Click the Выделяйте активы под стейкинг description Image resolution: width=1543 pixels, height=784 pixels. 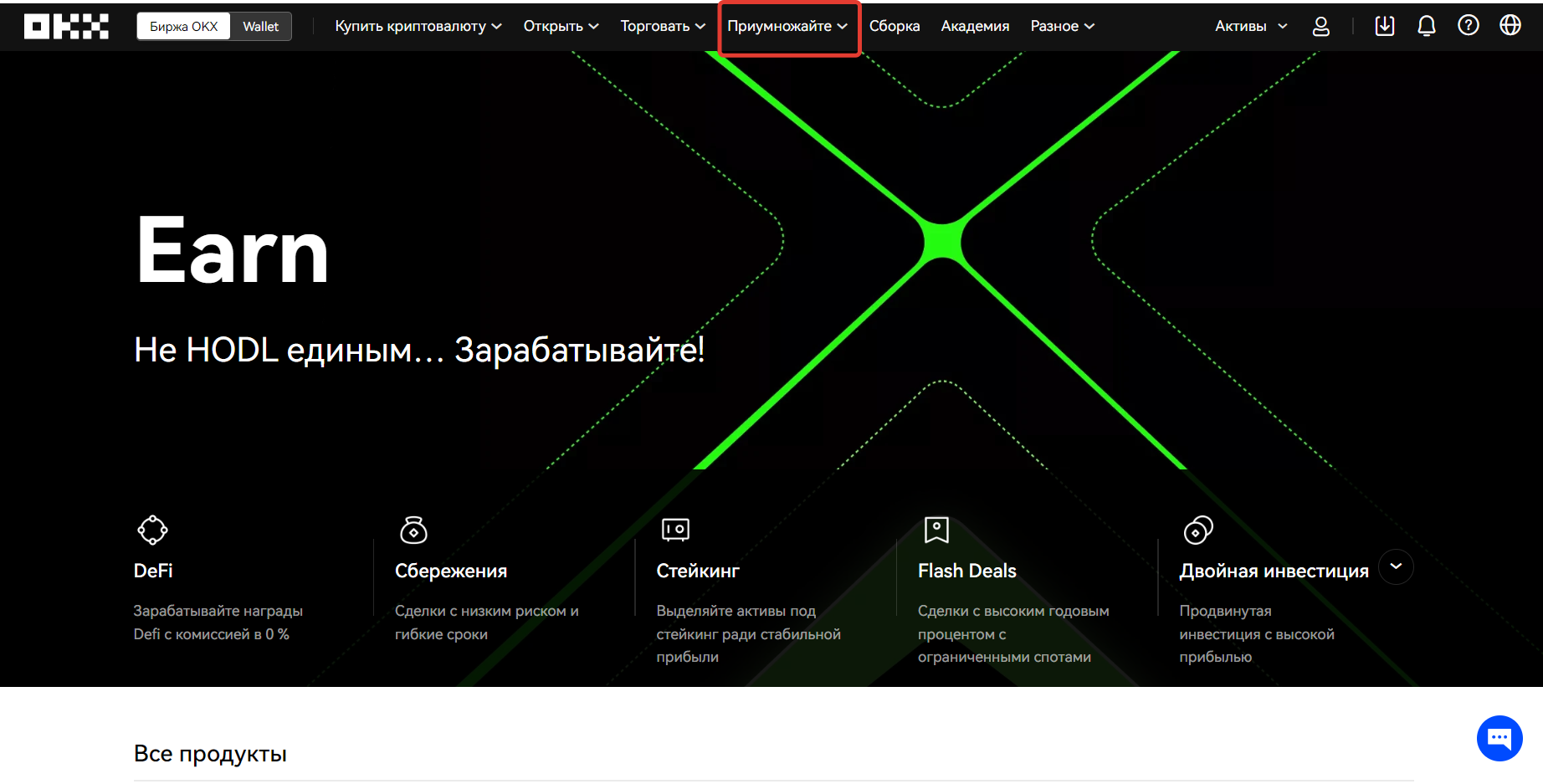749,634
